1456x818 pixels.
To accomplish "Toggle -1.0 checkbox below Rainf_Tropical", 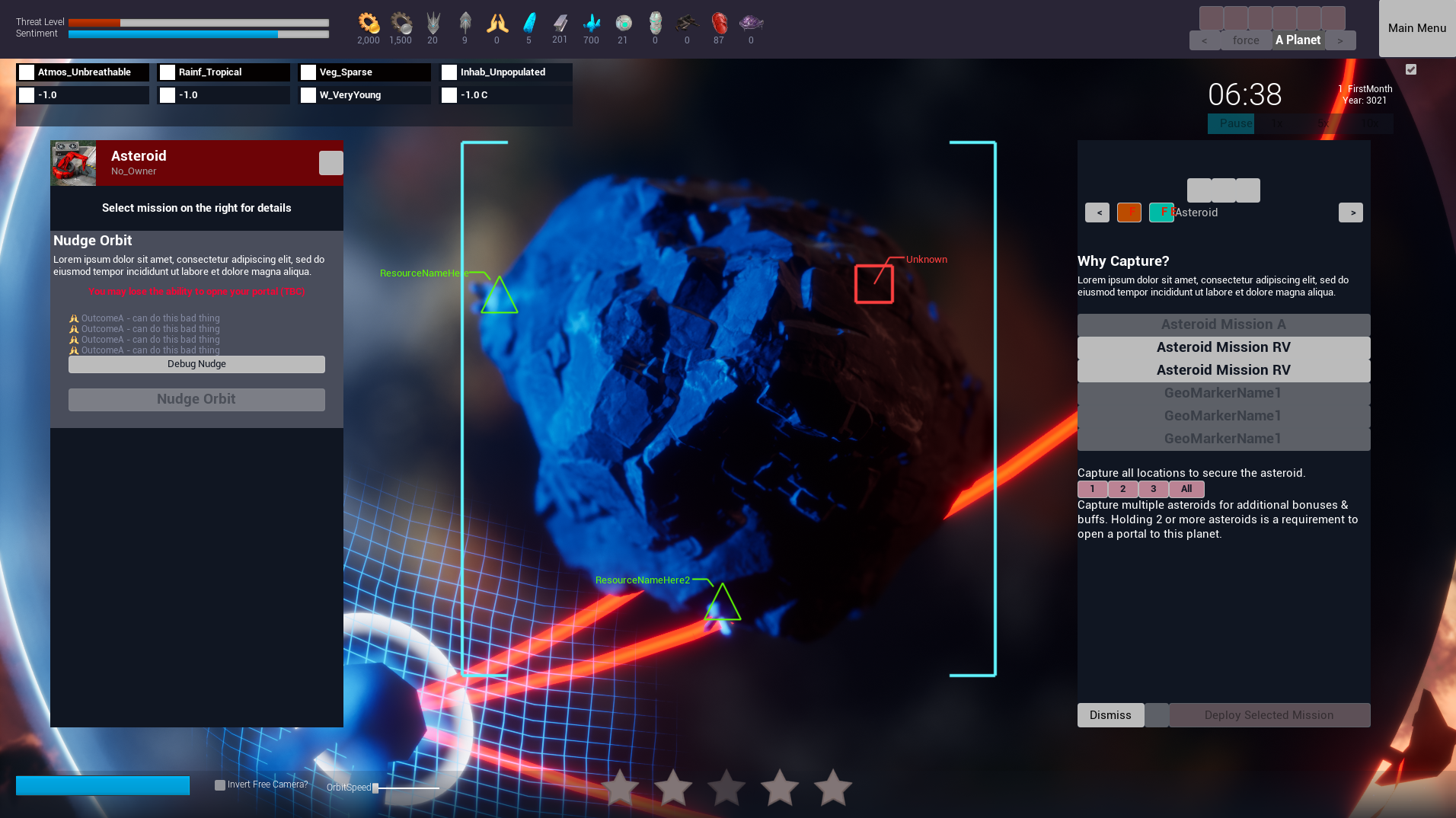I will (168, 95).
